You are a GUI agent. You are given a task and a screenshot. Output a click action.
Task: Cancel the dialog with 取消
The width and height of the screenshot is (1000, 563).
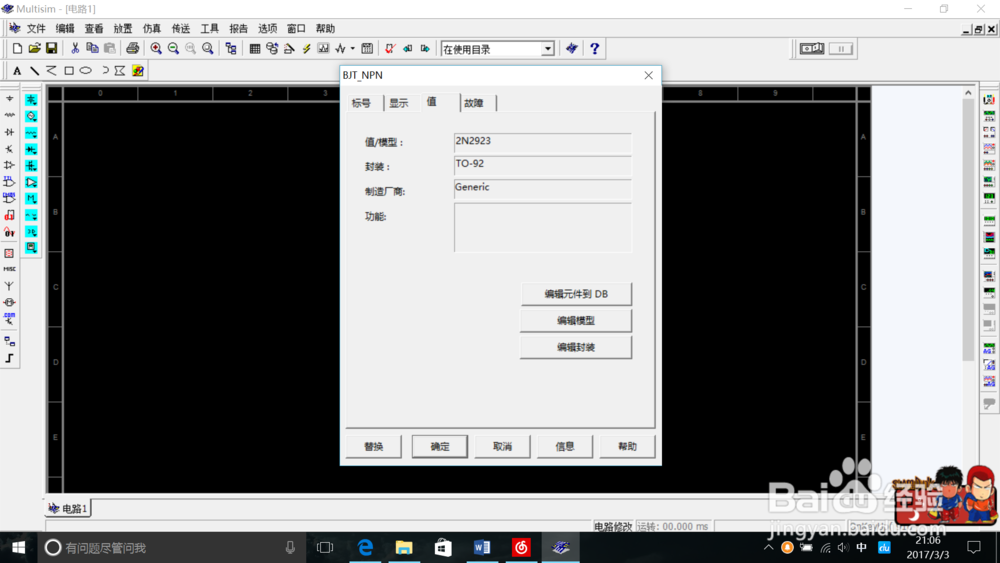pyautogui.click(x=503, y=446)
